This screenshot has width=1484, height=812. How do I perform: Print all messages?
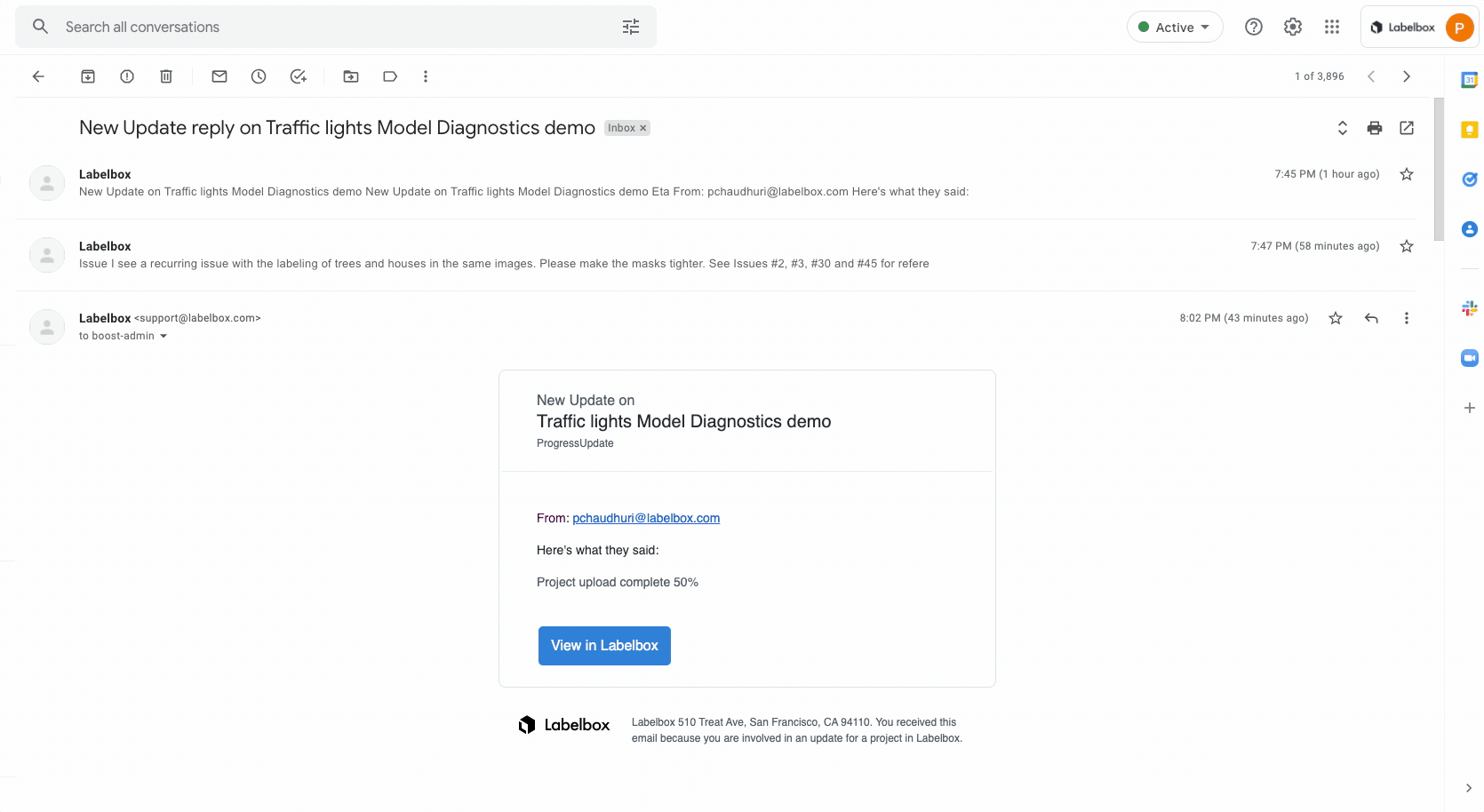coord(1375,128)
